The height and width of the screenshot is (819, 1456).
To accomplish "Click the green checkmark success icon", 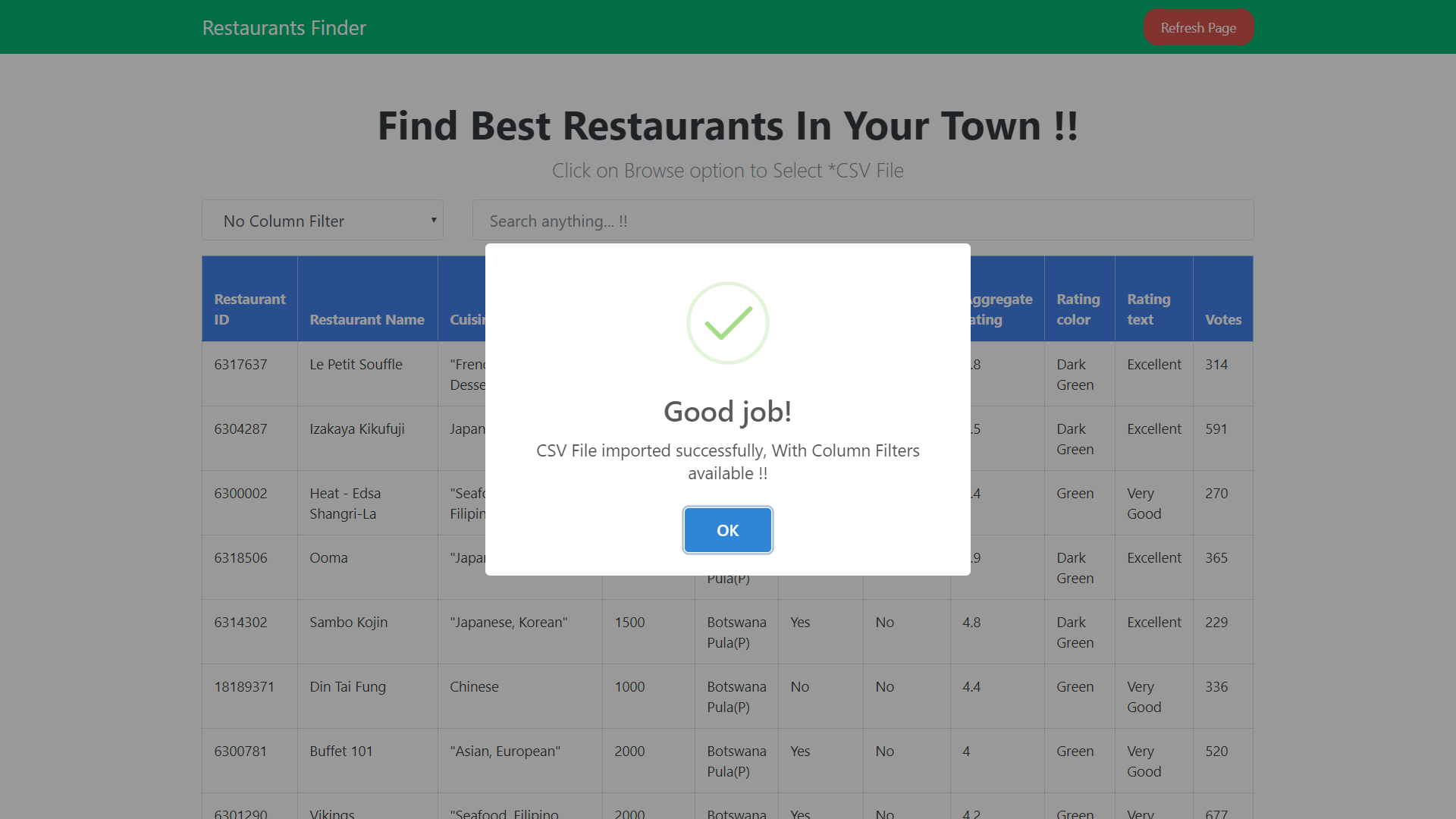I will 727,322.
